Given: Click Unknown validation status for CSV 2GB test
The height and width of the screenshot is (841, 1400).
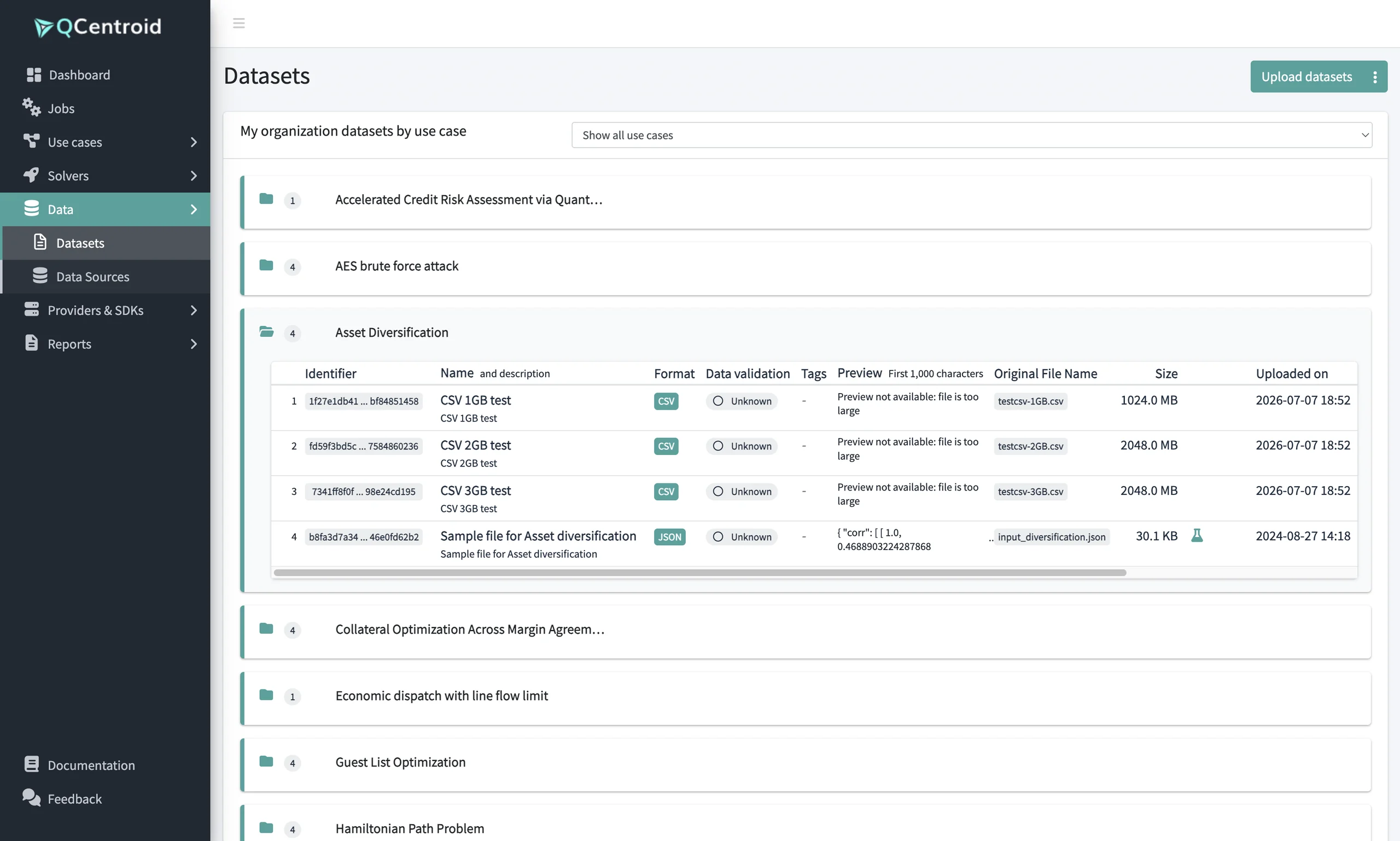Looking at the screenshot, I should click(742, 446).
